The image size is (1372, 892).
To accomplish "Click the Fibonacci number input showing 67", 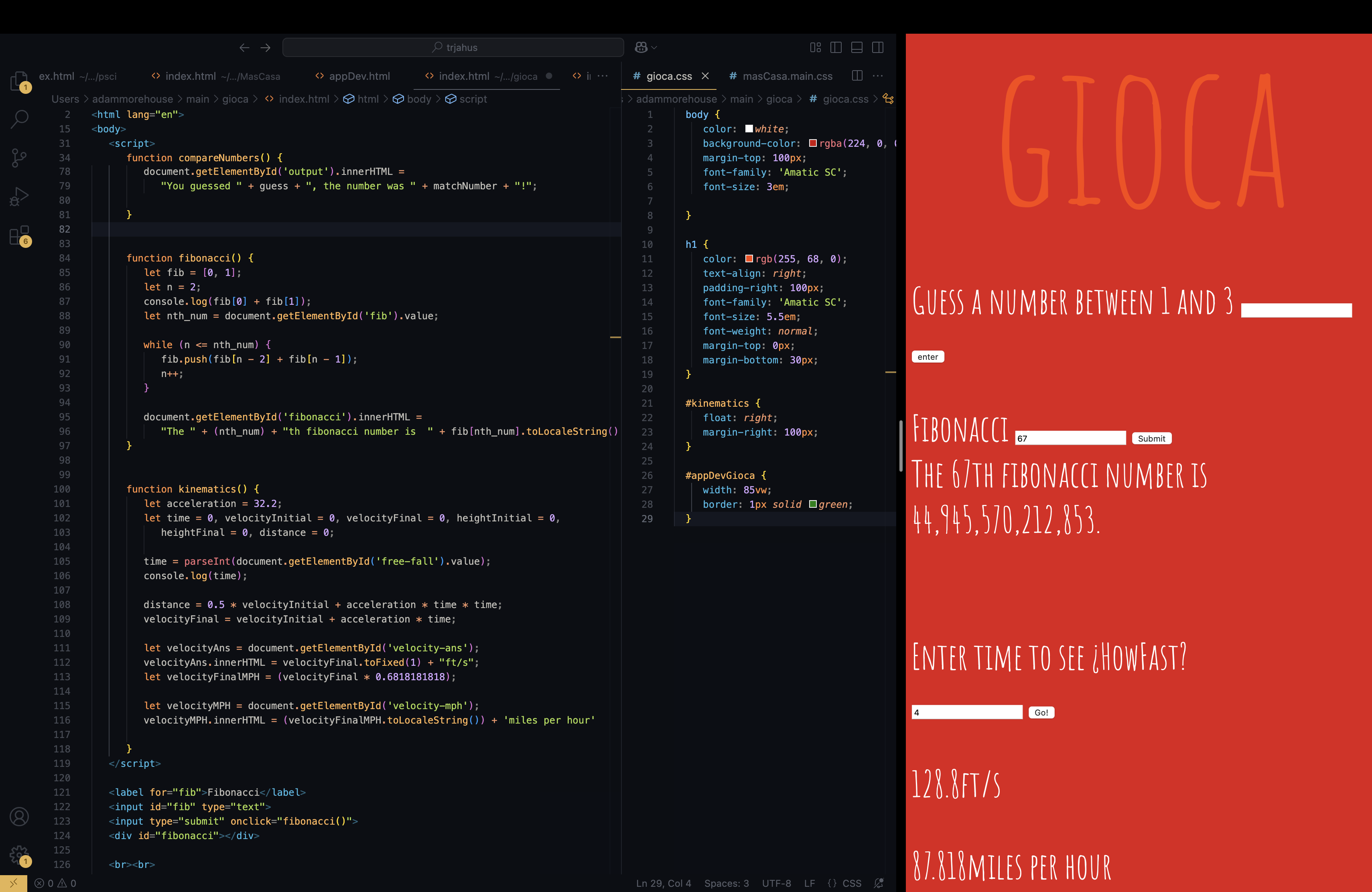I will tap(1070, 438).
